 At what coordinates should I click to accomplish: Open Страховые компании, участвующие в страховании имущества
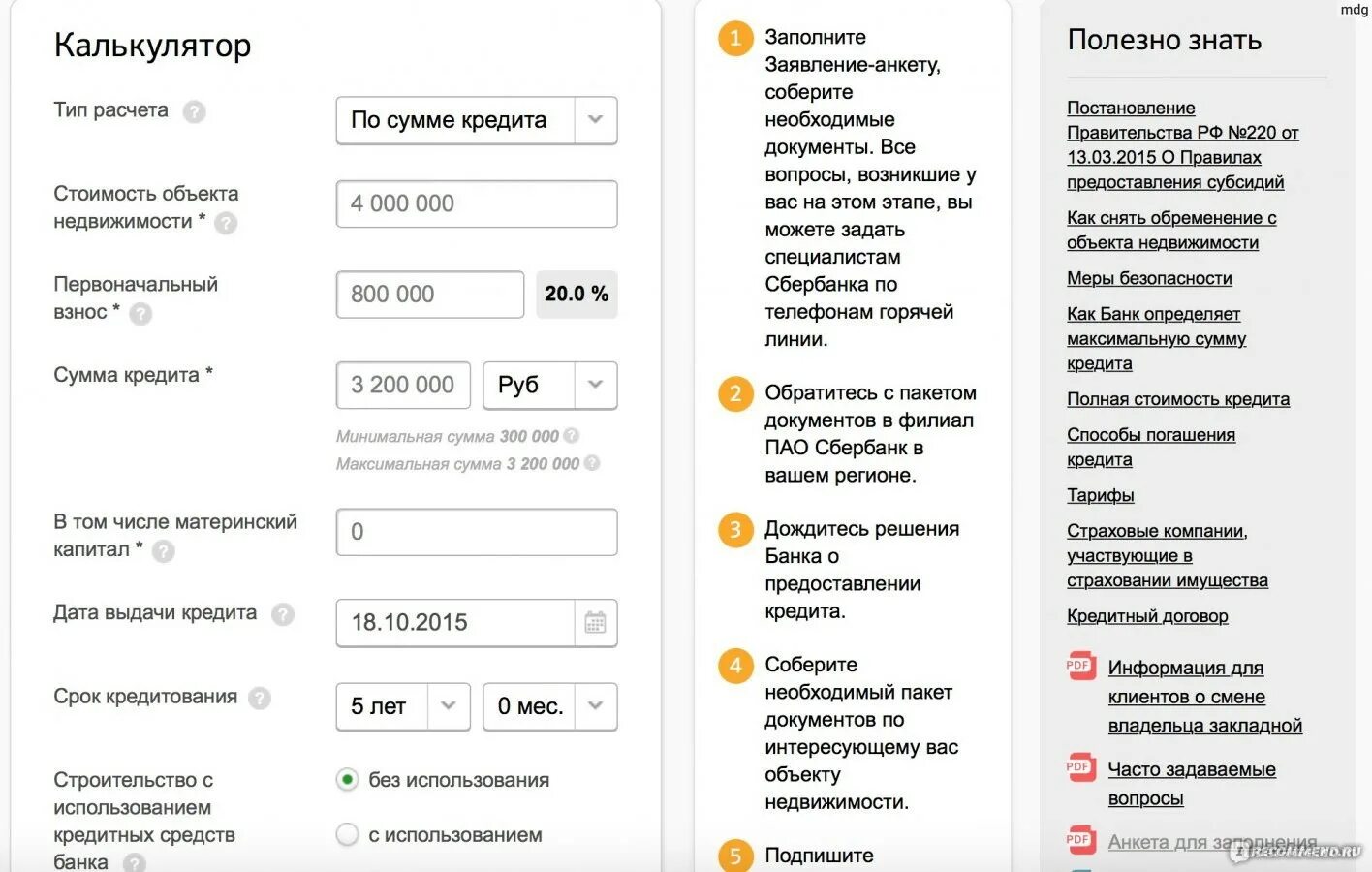1167,556
